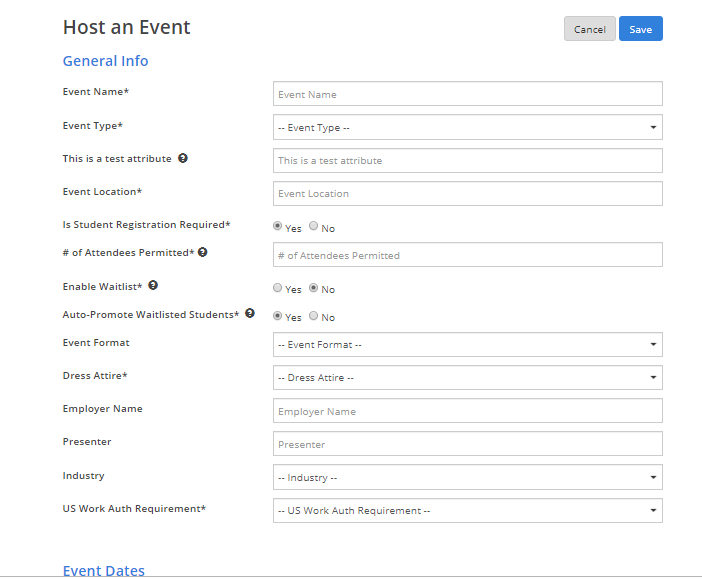Open the Event Type dropdown
702x579 pixels.
coord(467,128)
